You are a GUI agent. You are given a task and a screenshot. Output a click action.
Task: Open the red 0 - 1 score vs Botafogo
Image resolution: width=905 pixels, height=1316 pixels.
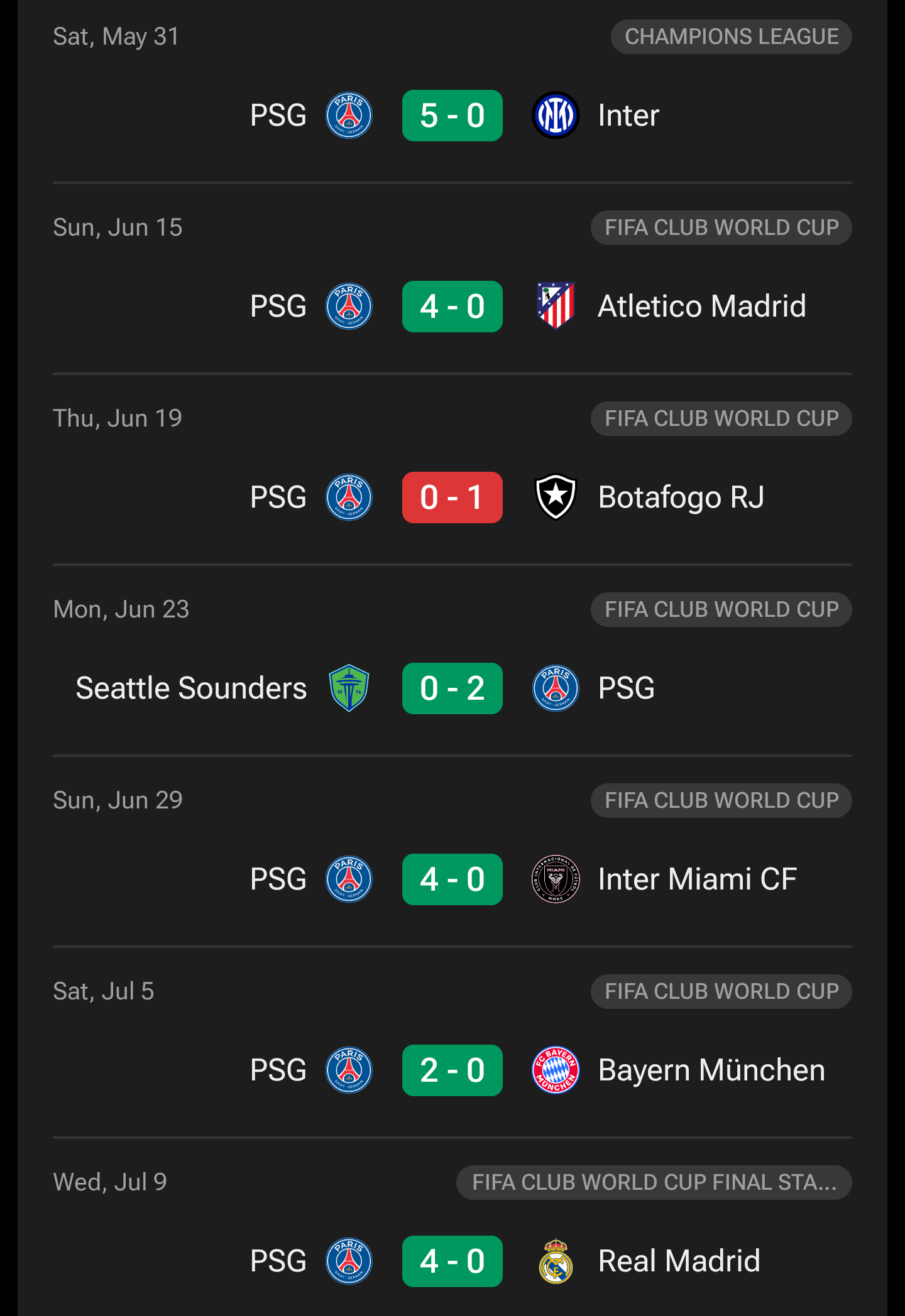coord(452,498)
